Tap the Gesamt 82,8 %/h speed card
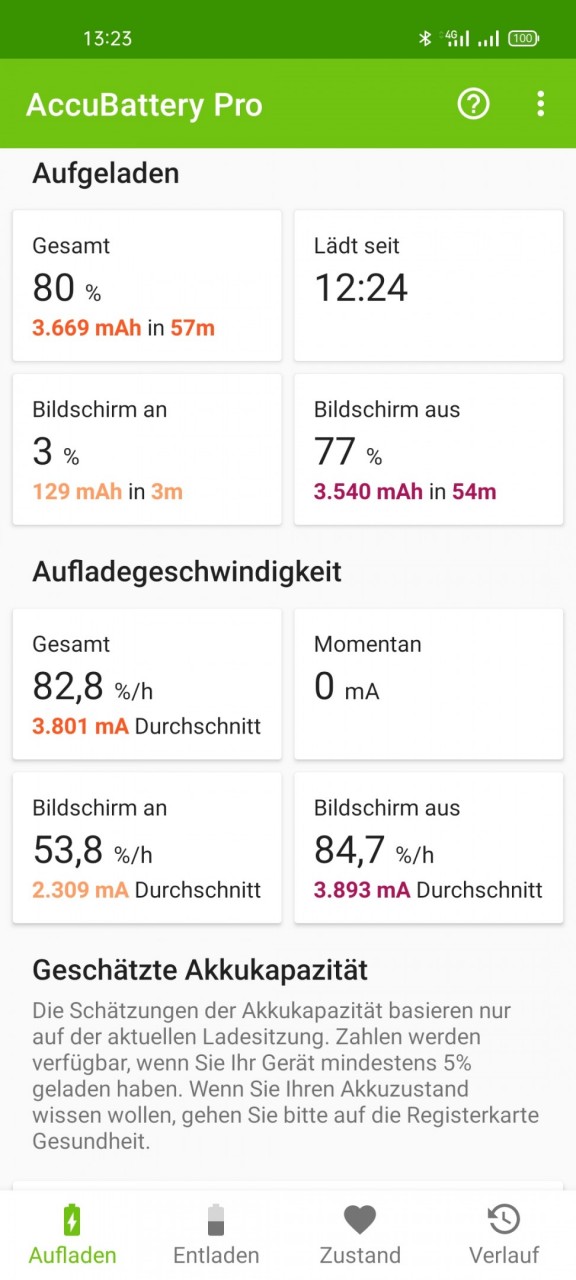576x1280 pixels. [147, 684]
